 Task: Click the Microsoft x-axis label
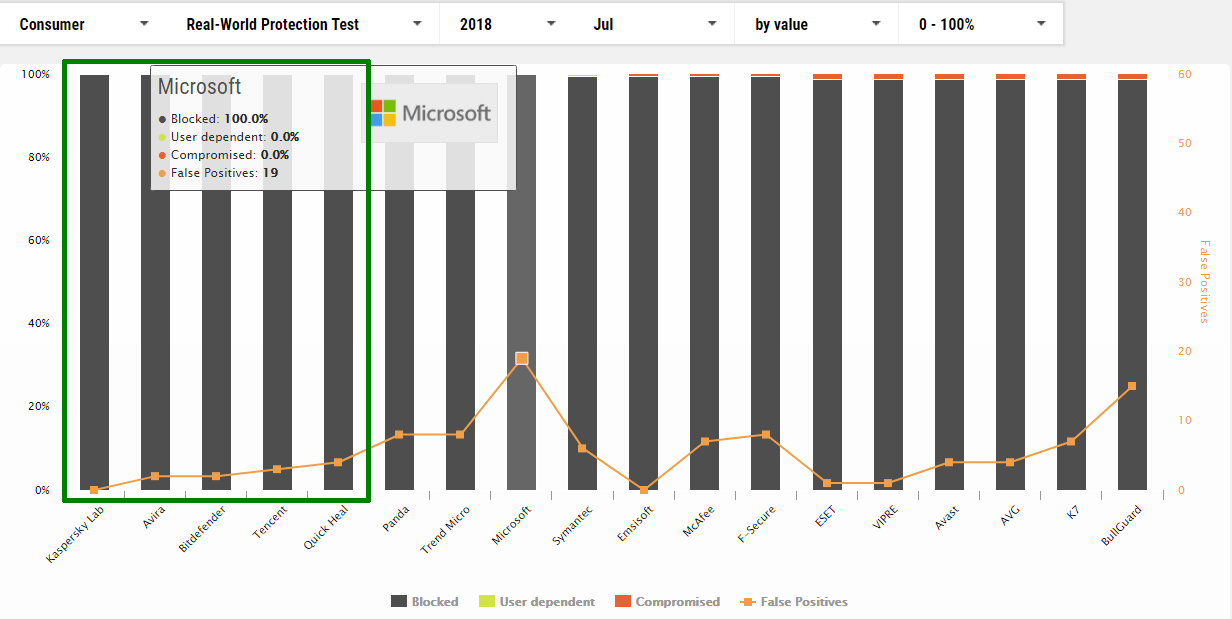pos(512,524)
